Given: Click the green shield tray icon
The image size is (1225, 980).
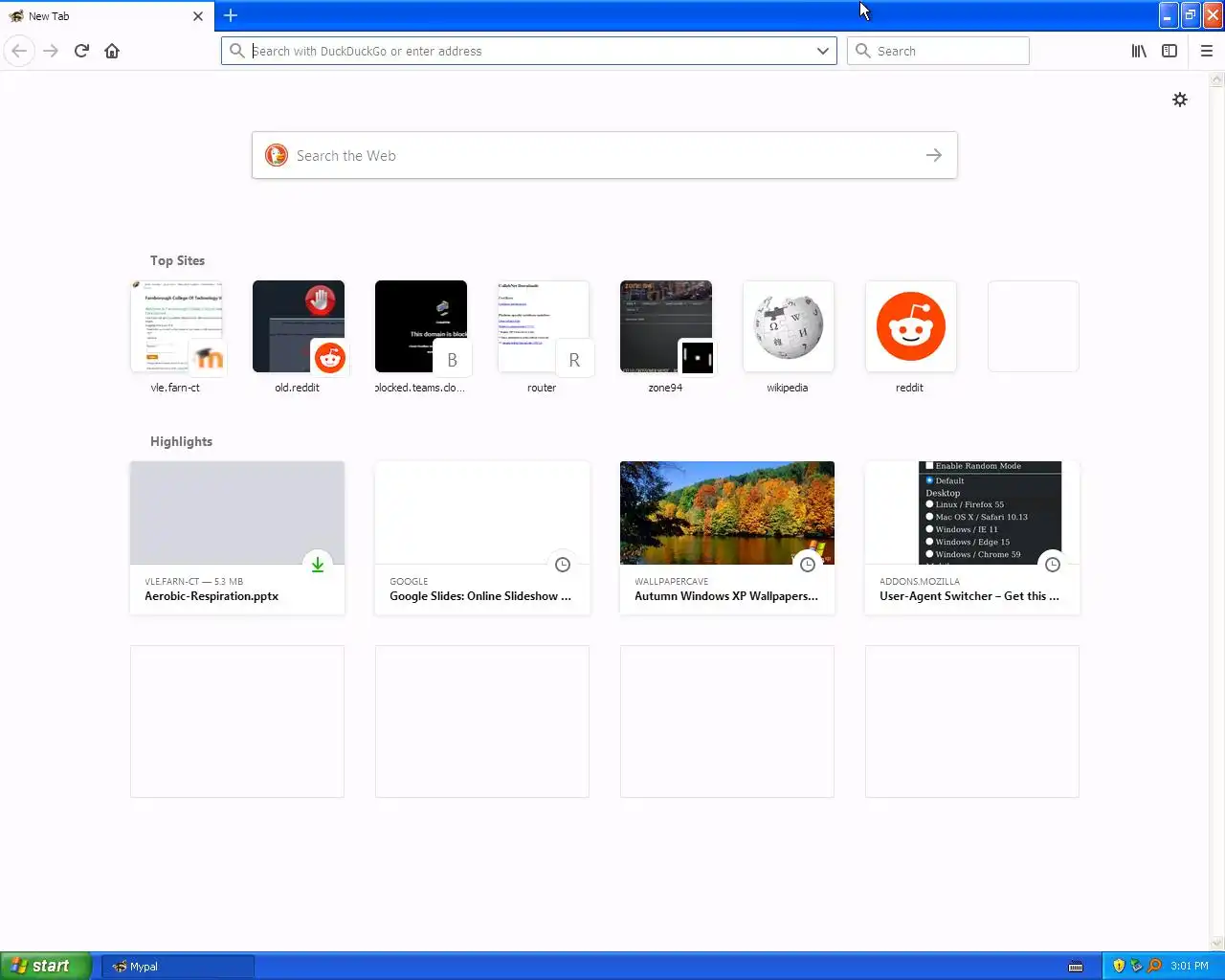Looking at the screenshot, I should coord(1136,967).
